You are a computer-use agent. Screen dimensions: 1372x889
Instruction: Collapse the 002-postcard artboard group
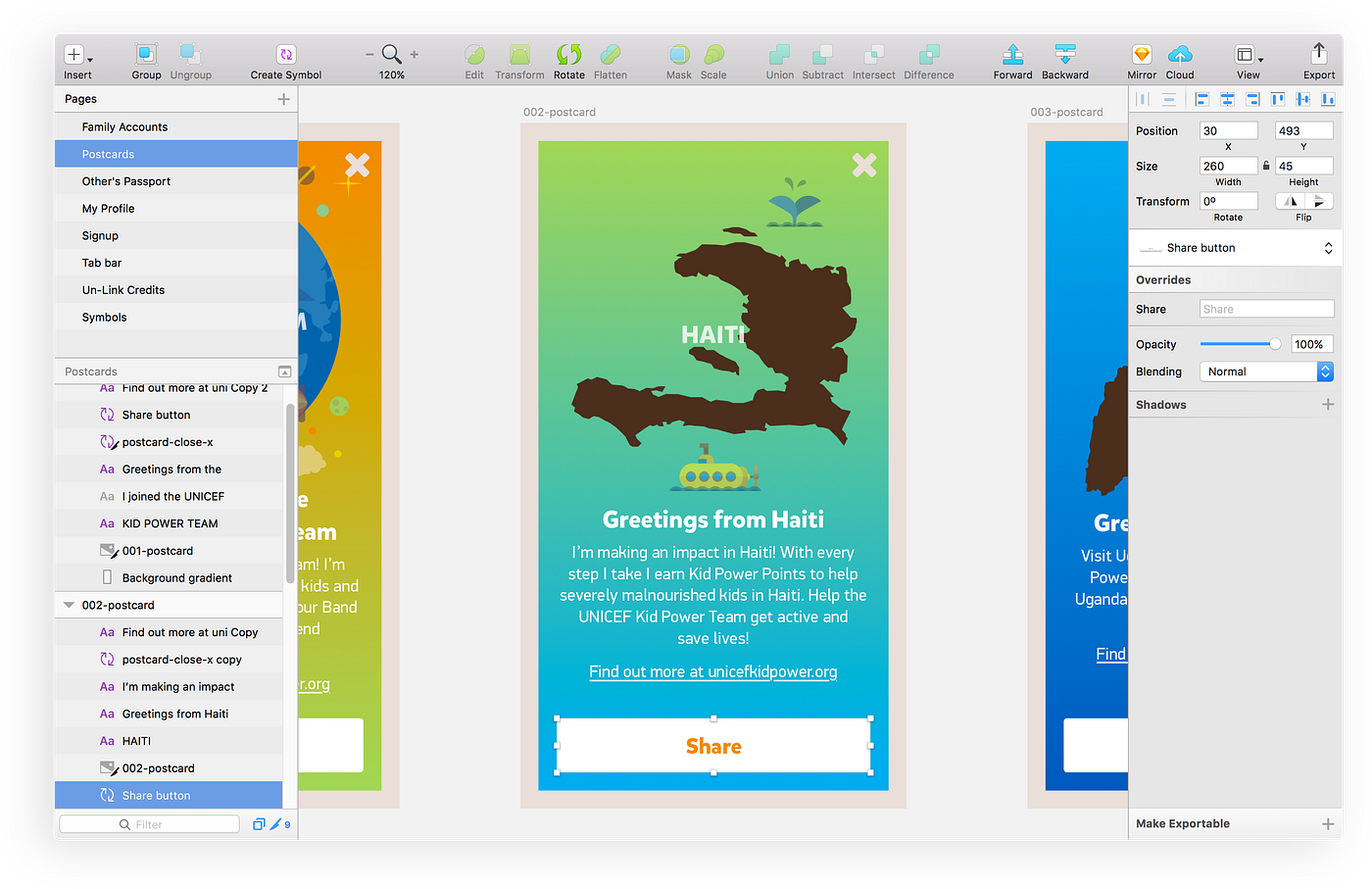pyautogui.click(x=69, y=605)
